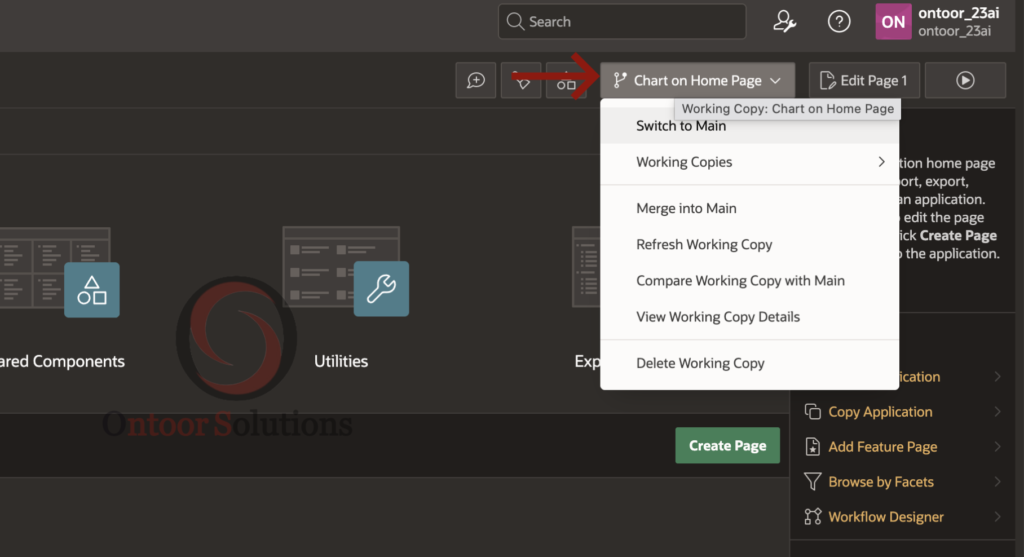Select Switch to Main menu item
This screenshot has height=557, width=1024.
point(681,126)
